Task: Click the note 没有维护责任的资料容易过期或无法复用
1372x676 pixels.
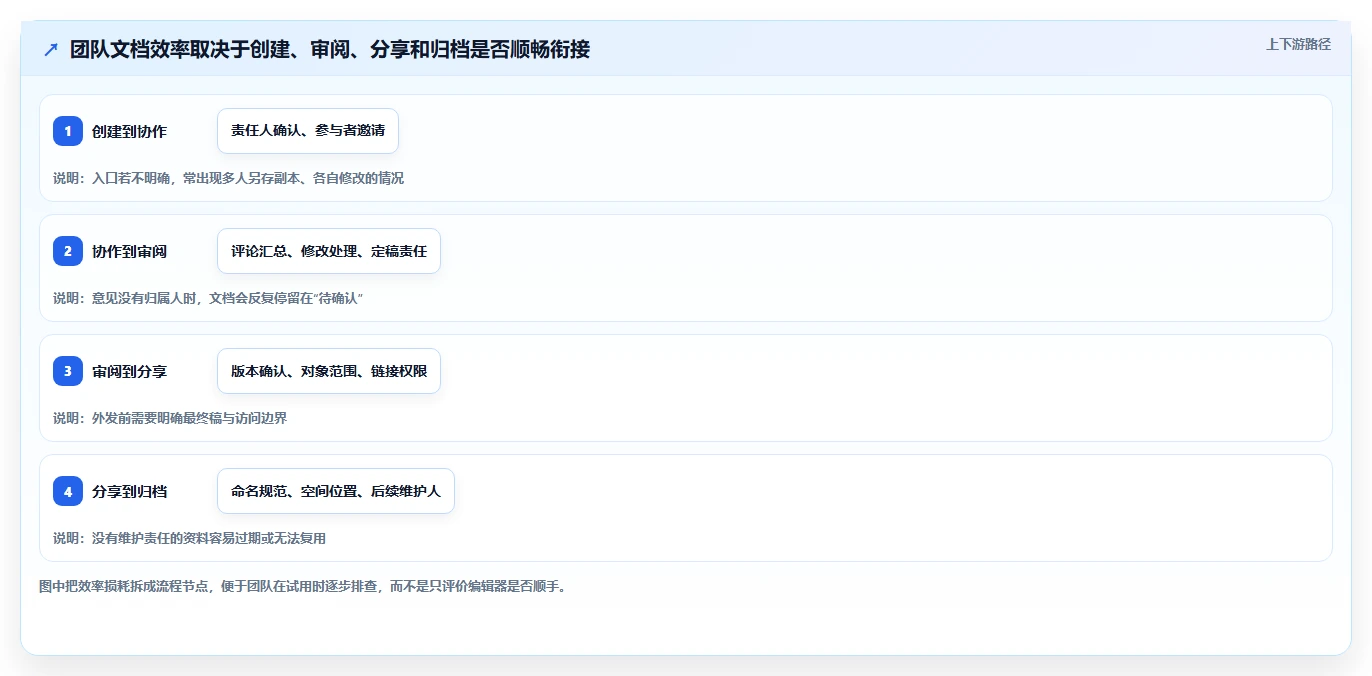Action: pyautogui.click(x=190, y=538)
